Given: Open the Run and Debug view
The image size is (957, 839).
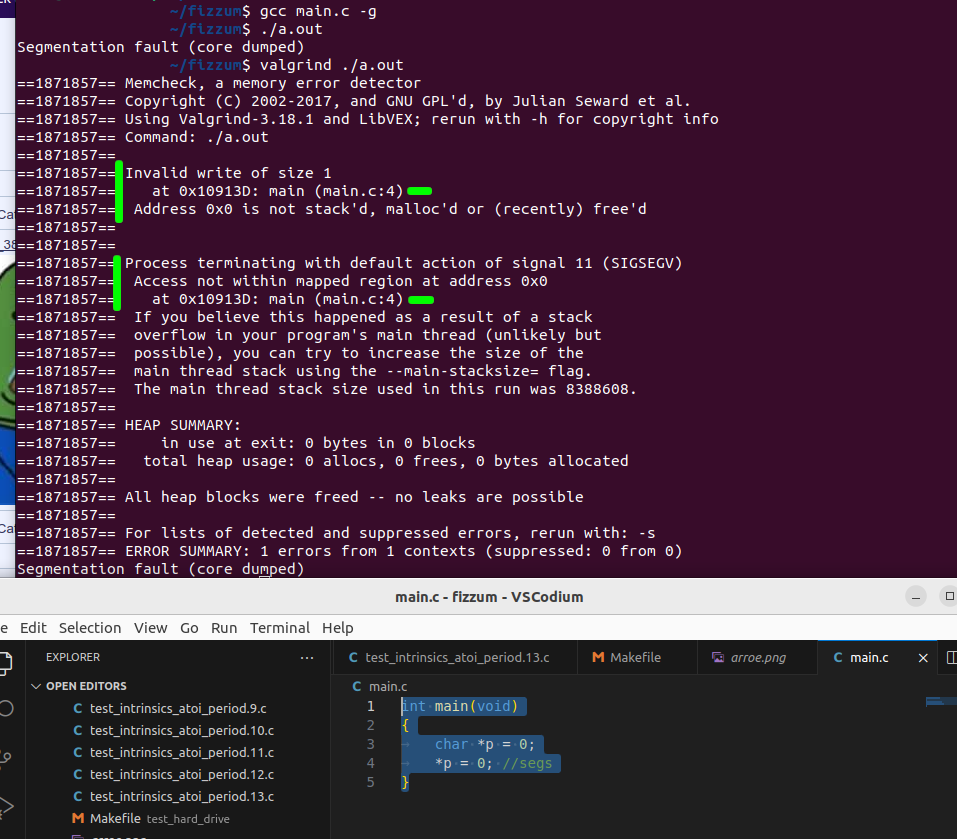Looking at the screenshot, I should pos(6,806).
